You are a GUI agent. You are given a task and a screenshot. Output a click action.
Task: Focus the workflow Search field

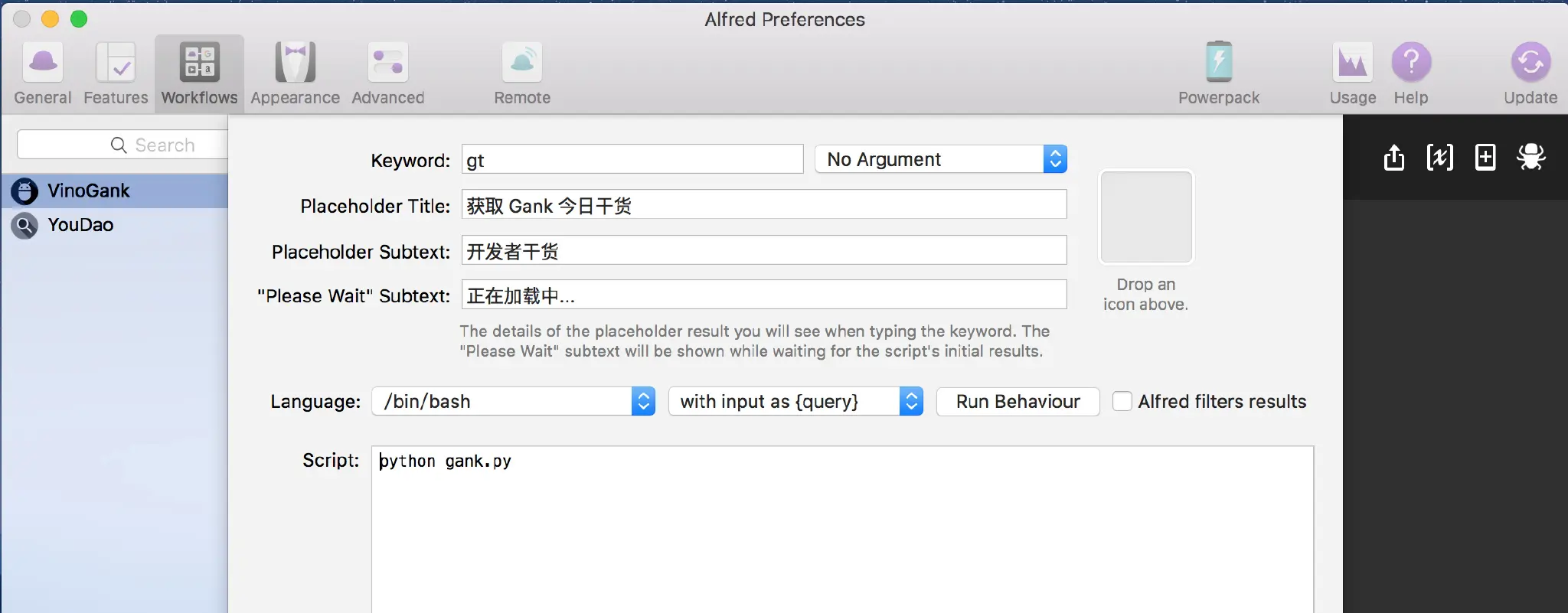pos(122,145)
